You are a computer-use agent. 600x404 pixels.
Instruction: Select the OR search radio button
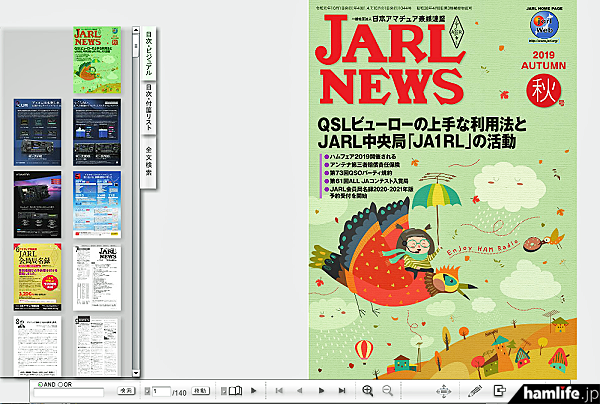click(61, 382)
